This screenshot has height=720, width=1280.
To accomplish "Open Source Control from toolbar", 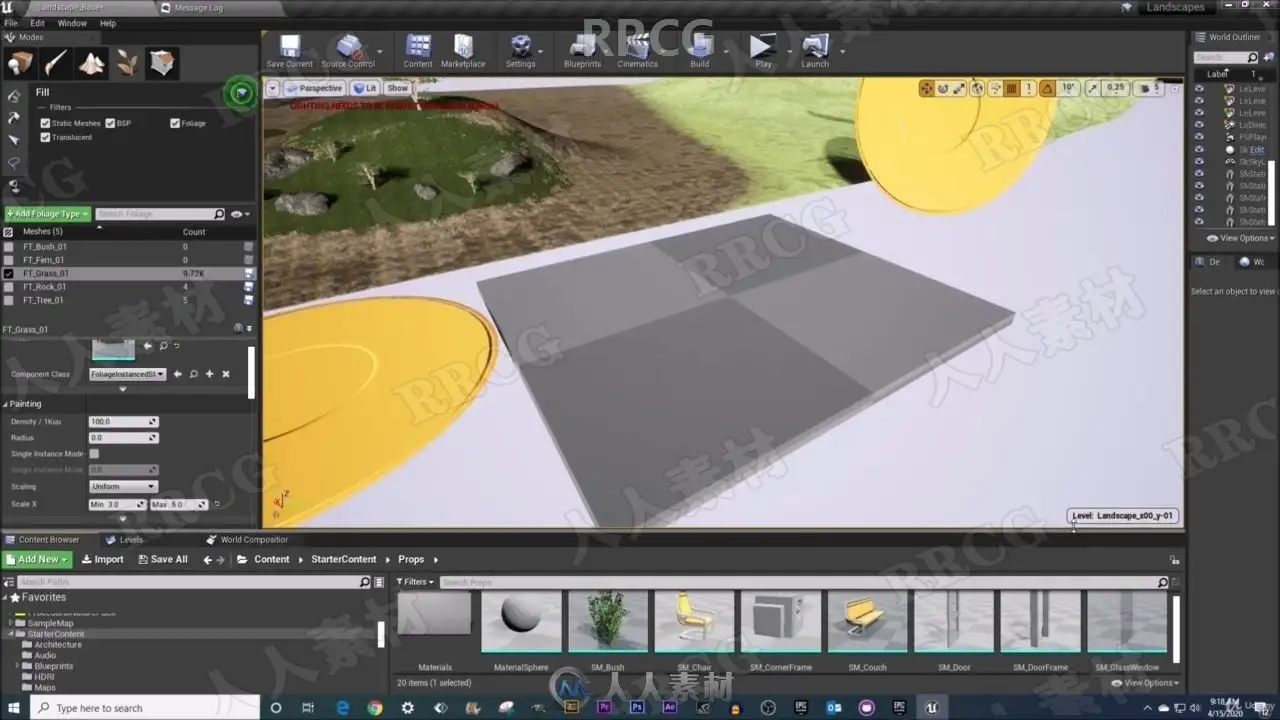I will click(x=348, y=52).
